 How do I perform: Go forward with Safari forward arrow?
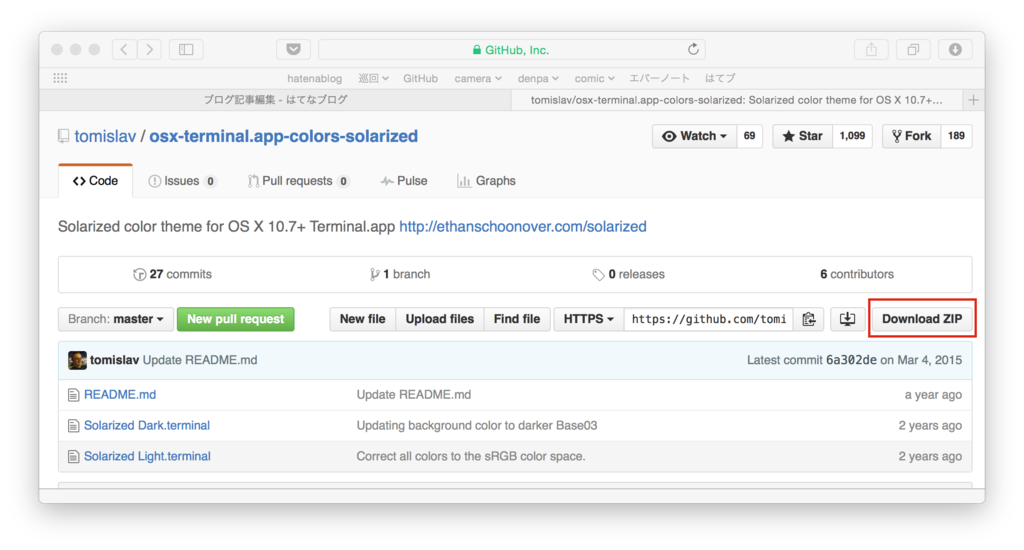click(x=150, y=50)
